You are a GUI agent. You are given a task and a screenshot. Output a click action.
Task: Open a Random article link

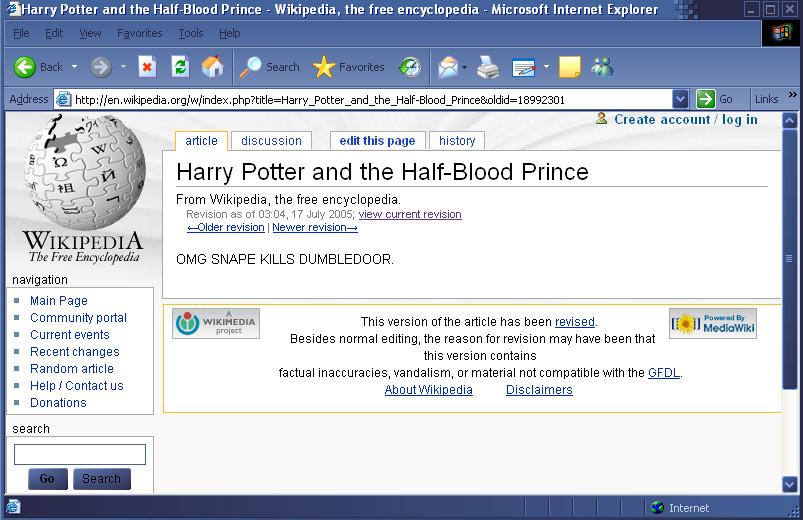click(x=72, y=368)
